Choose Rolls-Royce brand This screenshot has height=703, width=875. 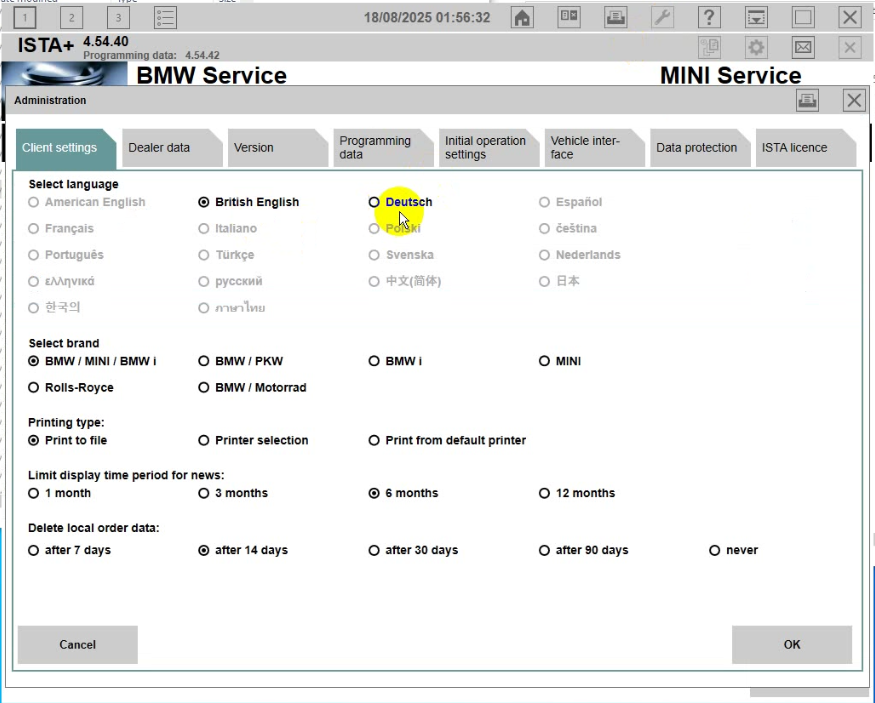click(71, 387)
